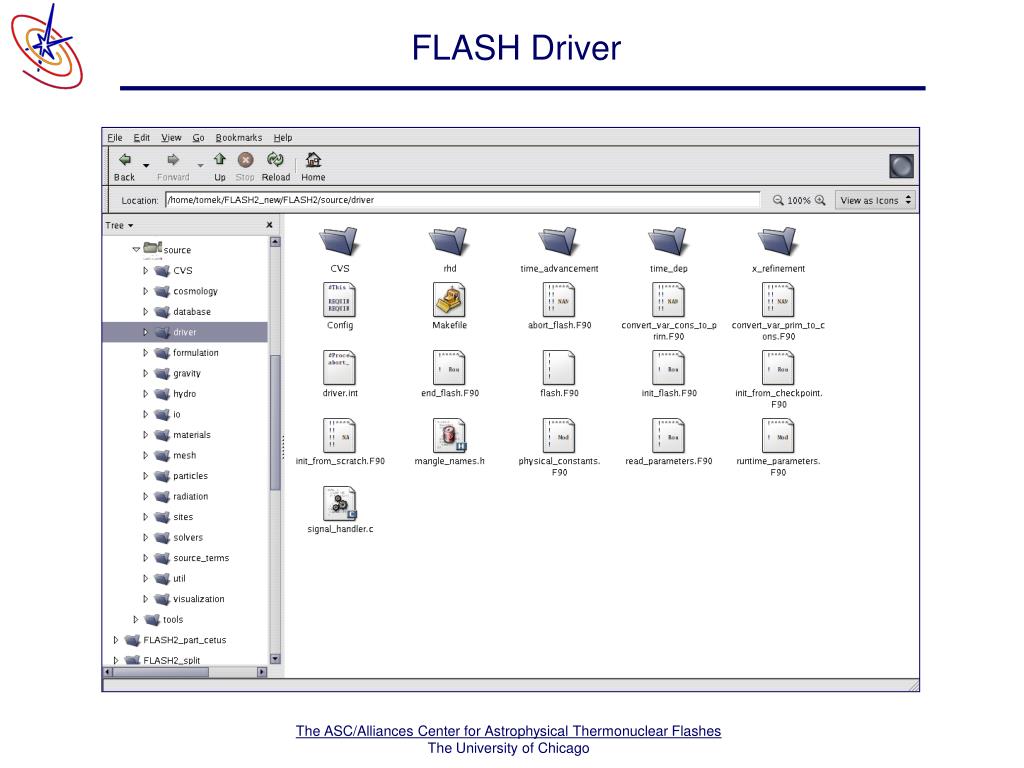Expand the driver tree node

[146, 332]
